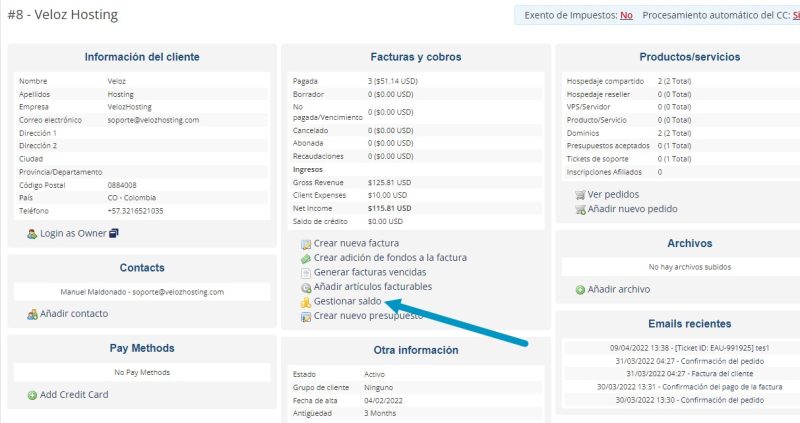This screenshot has height=423, width=800.
Task: Open 31/03/2022 Confirmación del pedido email
Action: point(690,361)
